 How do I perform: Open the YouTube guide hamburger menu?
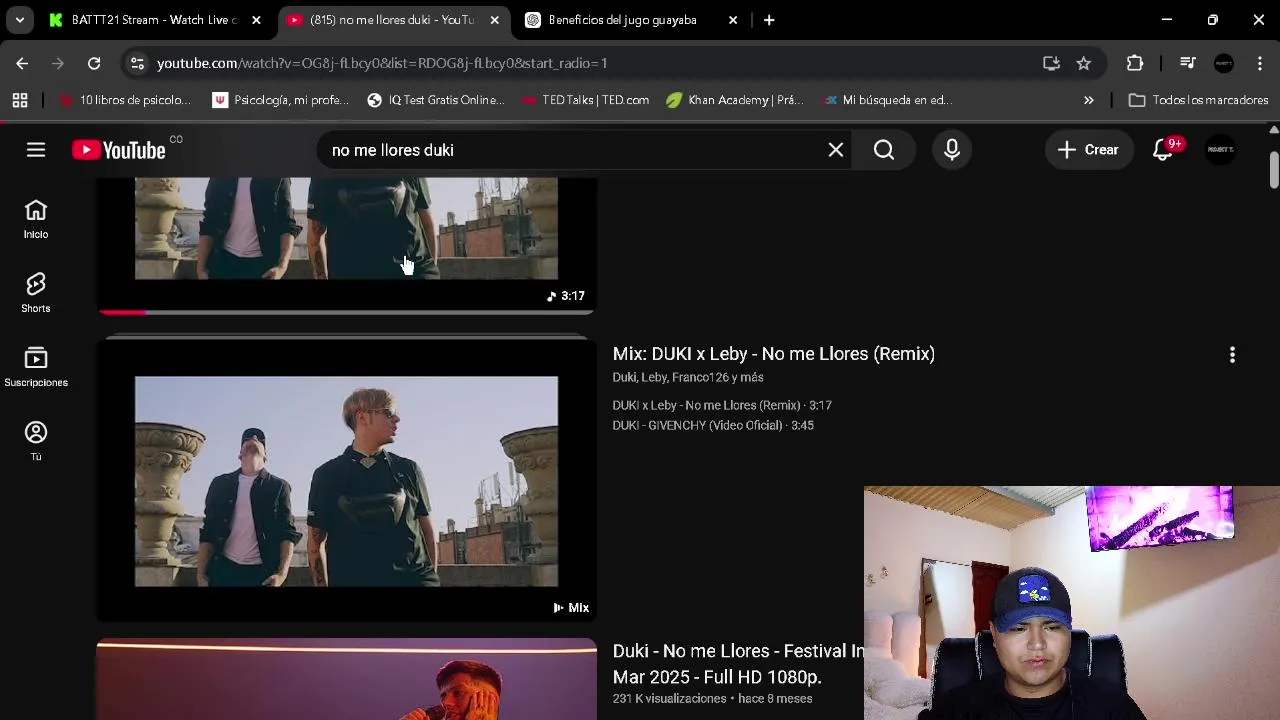pos(36,150)
